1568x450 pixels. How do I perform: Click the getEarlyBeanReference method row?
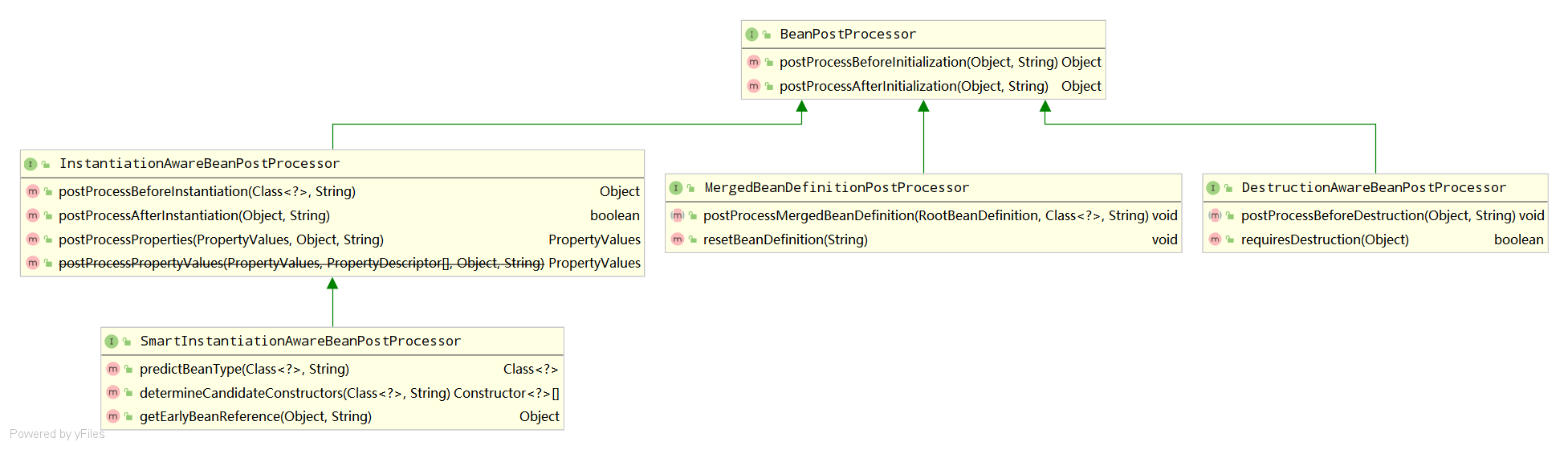click(x=255, y=416)
